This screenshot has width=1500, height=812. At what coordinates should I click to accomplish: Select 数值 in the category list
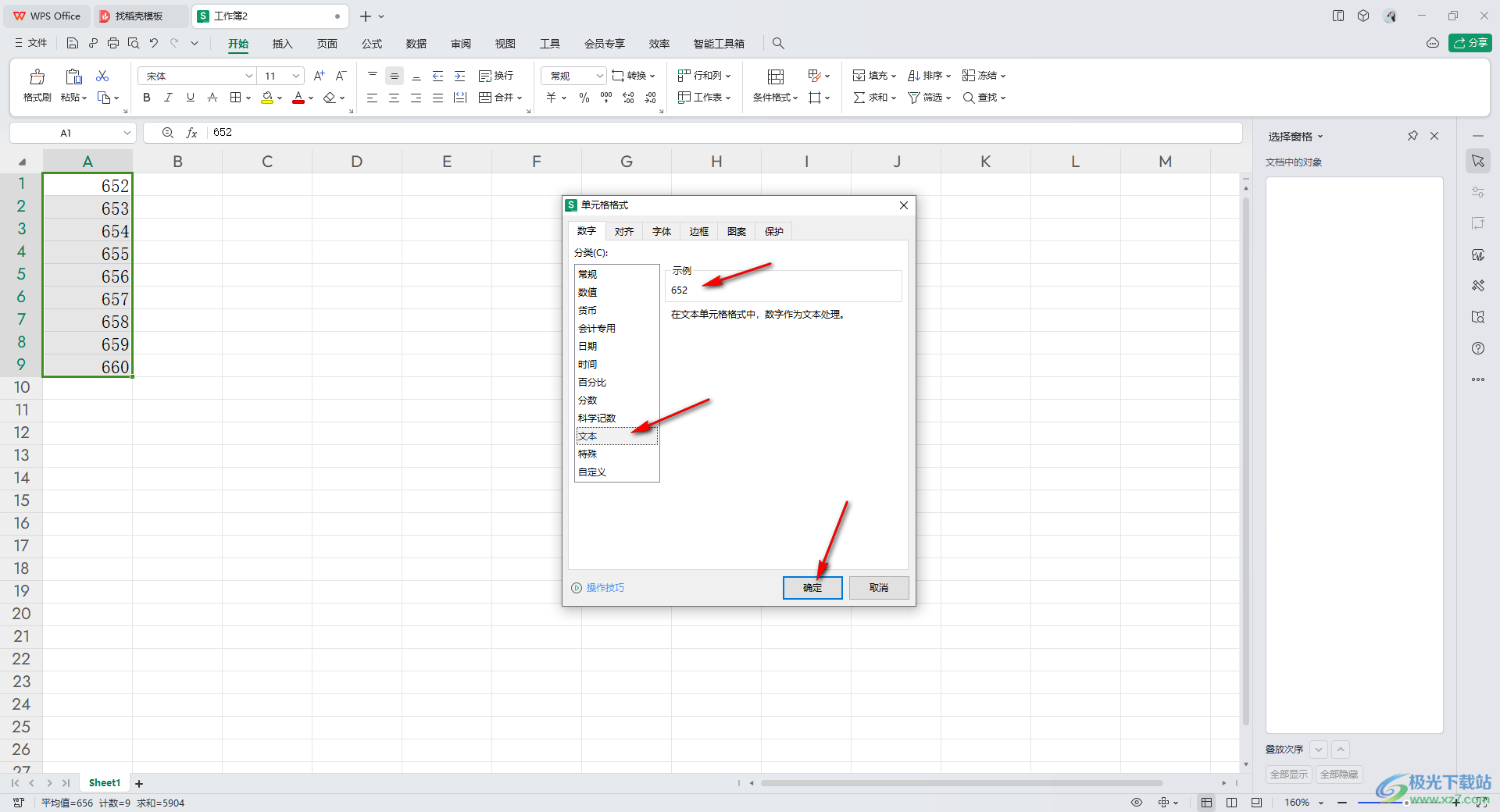[616, 292]
